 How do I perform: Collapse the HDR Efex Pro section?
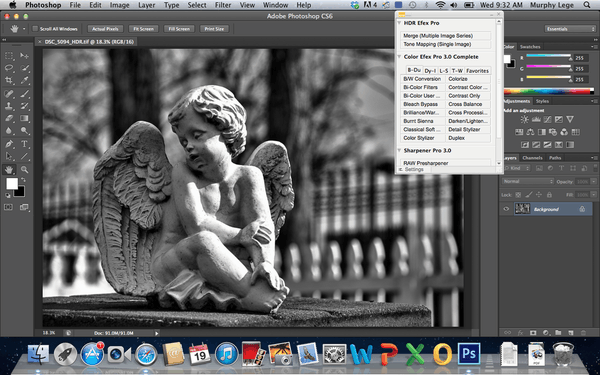click(399, 23)
